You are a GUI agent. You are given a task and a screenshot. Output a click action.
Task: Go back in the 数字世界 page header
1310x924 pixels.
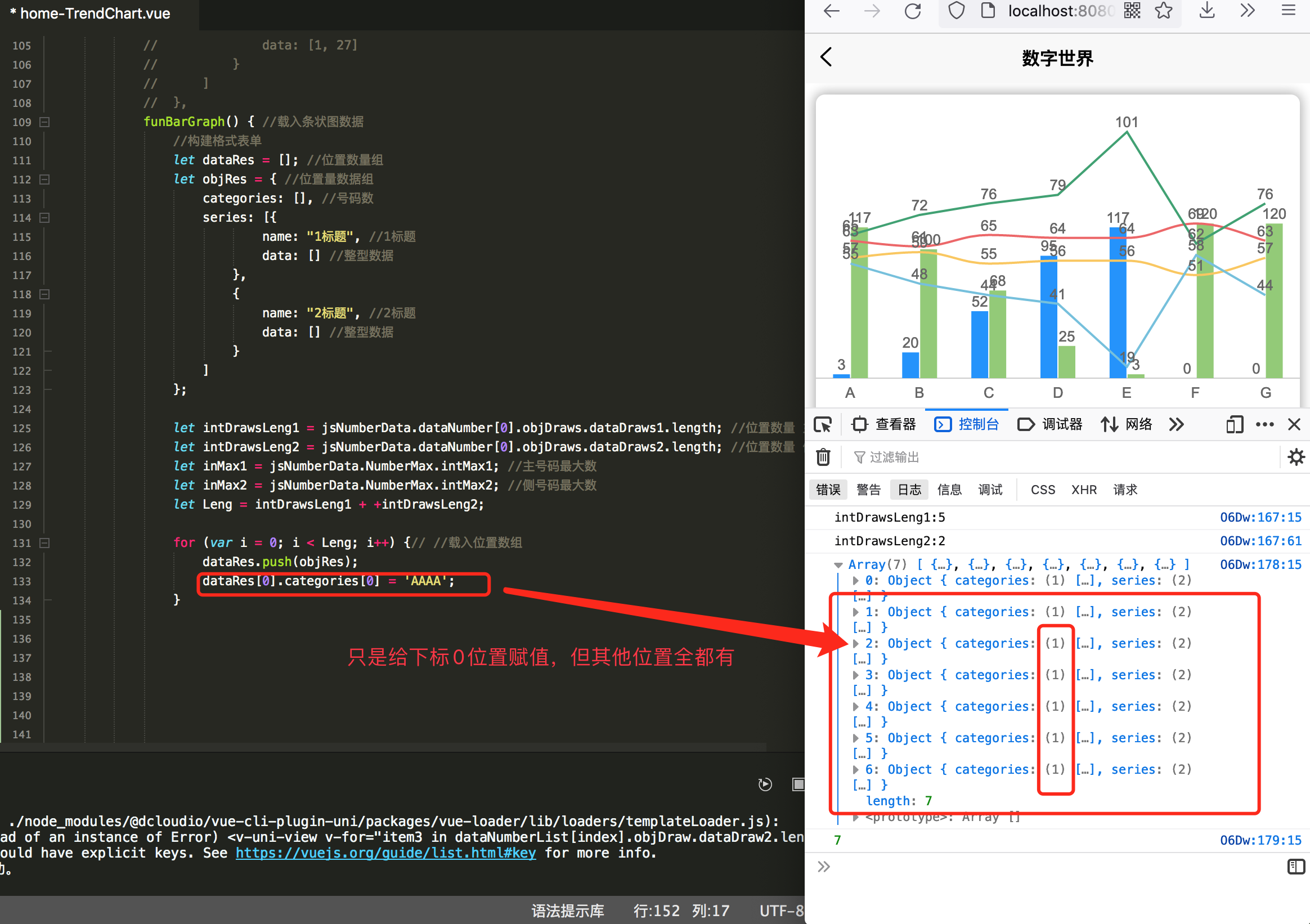[x=826, y=57]
